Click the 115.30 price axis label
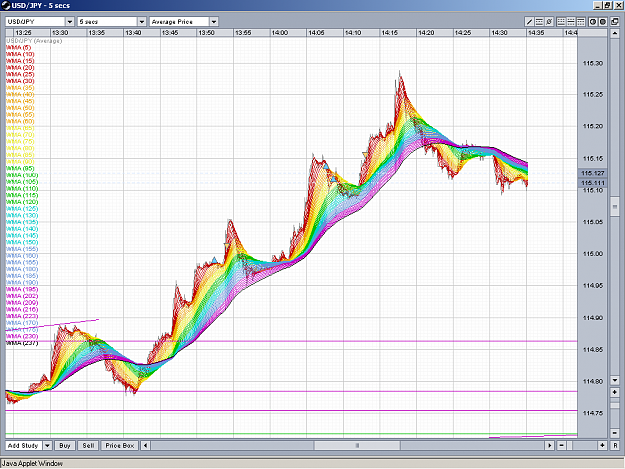The height and width of the screenshot is (469, 625). [x=593, y=63]
